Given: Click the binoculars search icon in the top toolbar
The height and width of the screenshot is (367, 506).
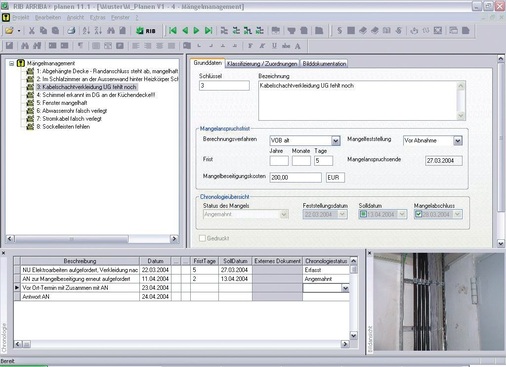Looking at the screenshot, I should point(111,31).
